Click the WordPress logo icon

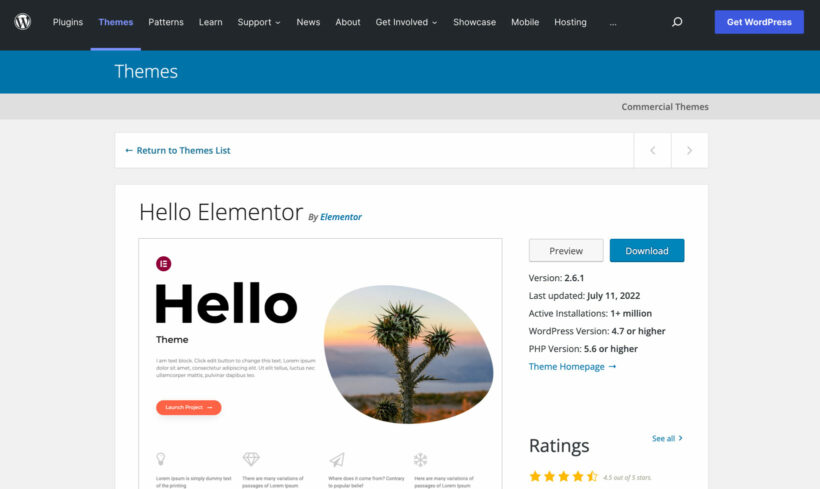click(x=22, y=22)
